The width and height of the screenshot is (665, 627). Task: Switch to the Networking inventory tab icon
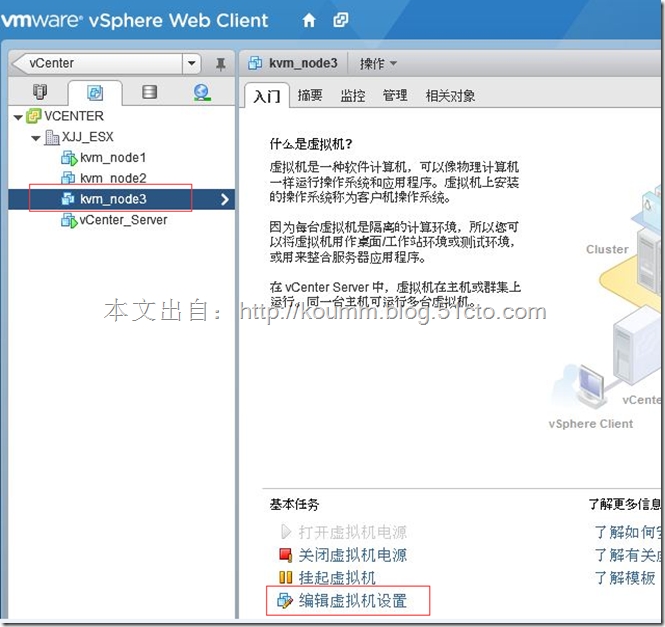click(202, 92)
